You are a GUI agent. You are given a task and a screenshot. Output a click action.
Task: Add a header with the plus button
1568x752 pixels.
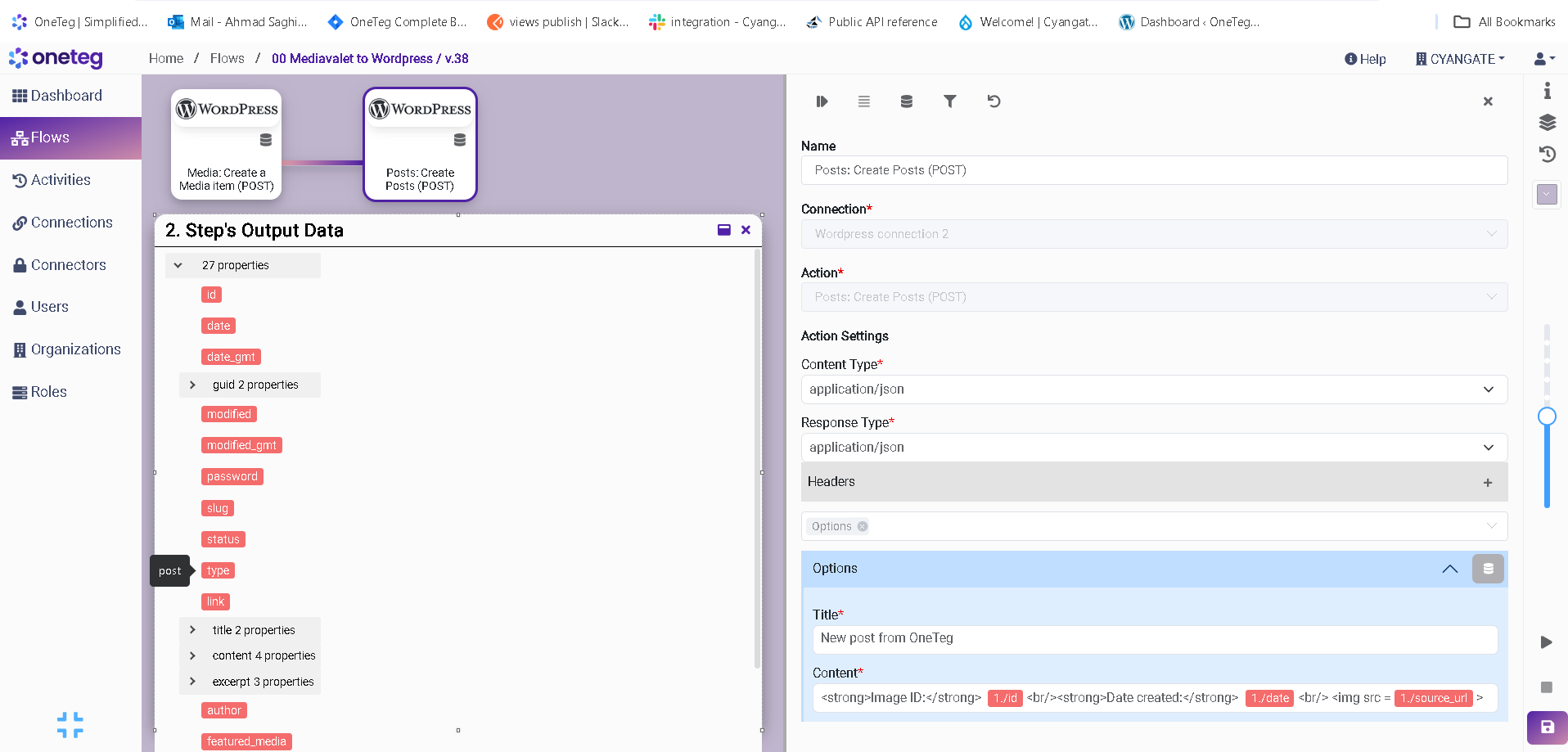pyautogui.click(x=1487, y=483)
